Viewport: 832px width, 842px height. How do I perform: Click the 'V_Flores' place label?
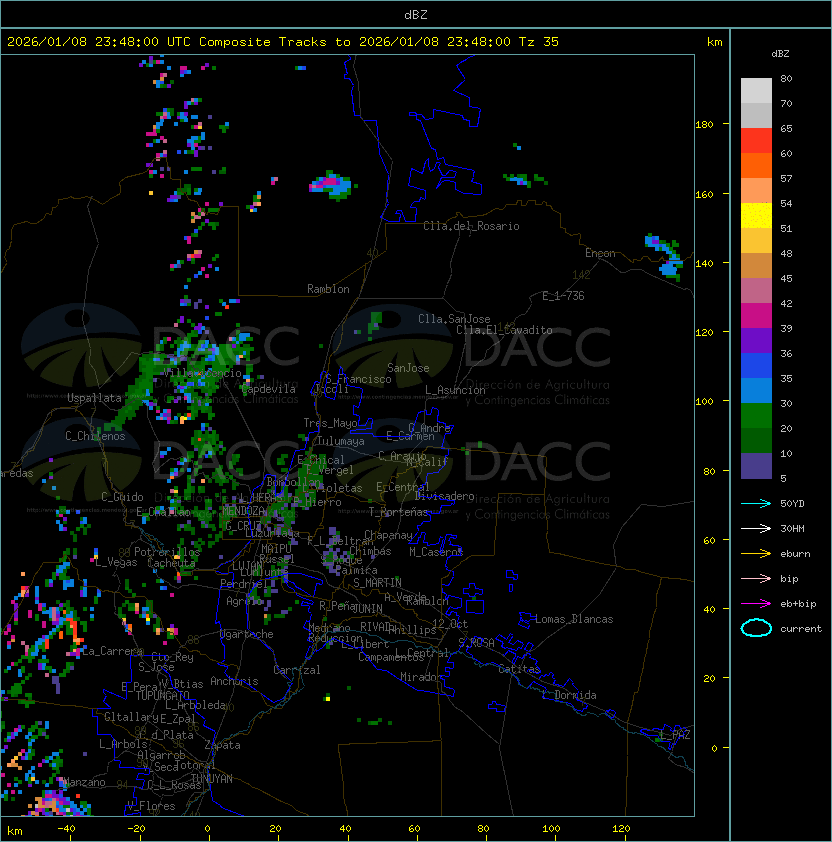pyautogui.click(x=151, y=807)
